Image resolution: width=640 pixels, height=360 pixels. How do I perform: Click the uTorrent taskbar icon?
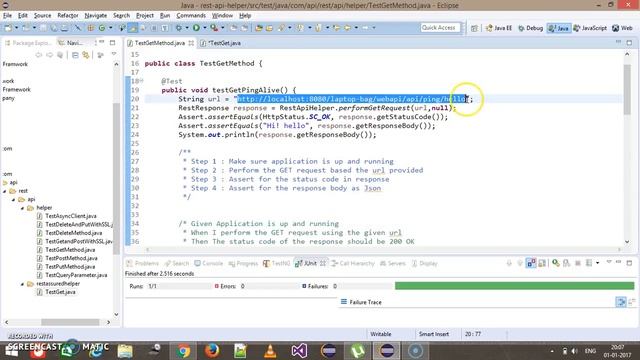[358, 350]
